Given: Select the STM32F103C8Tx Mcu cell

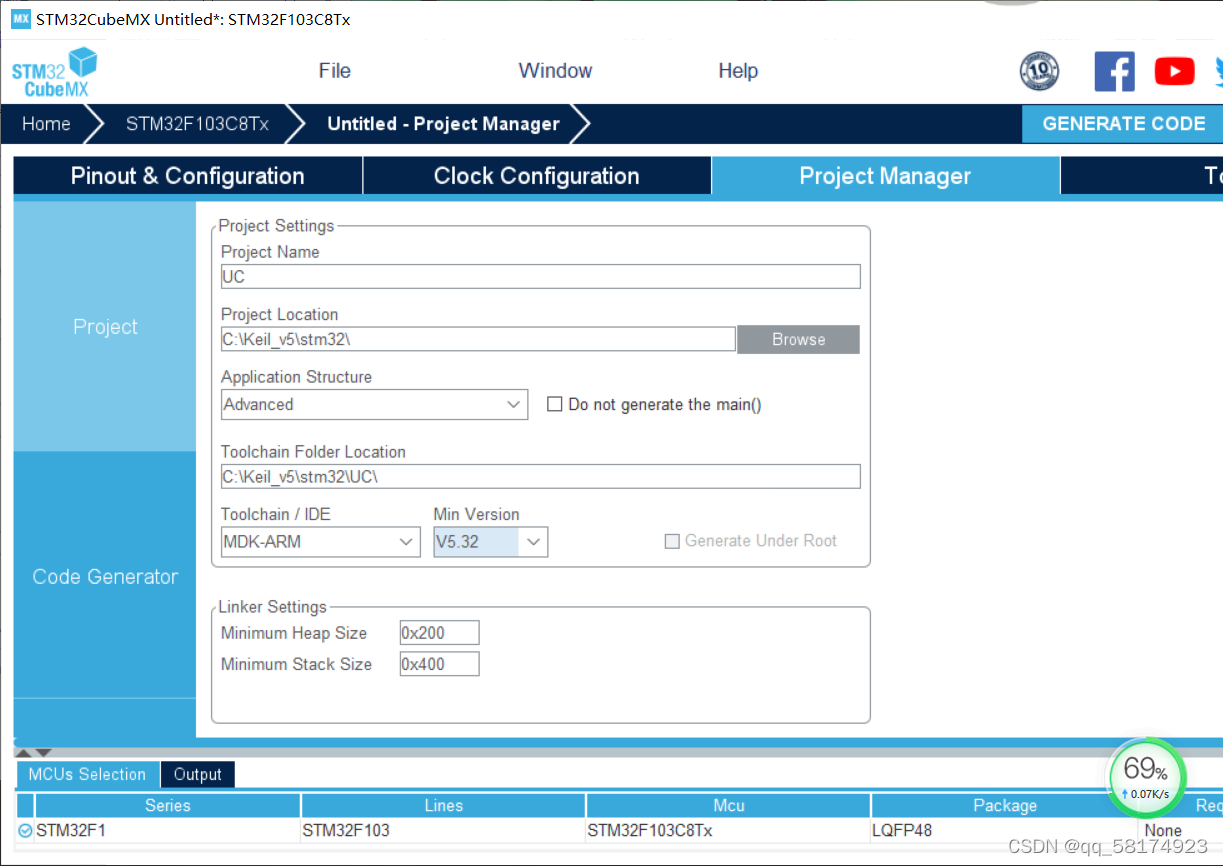Looking at the screenshot, I should pos(728,830).
